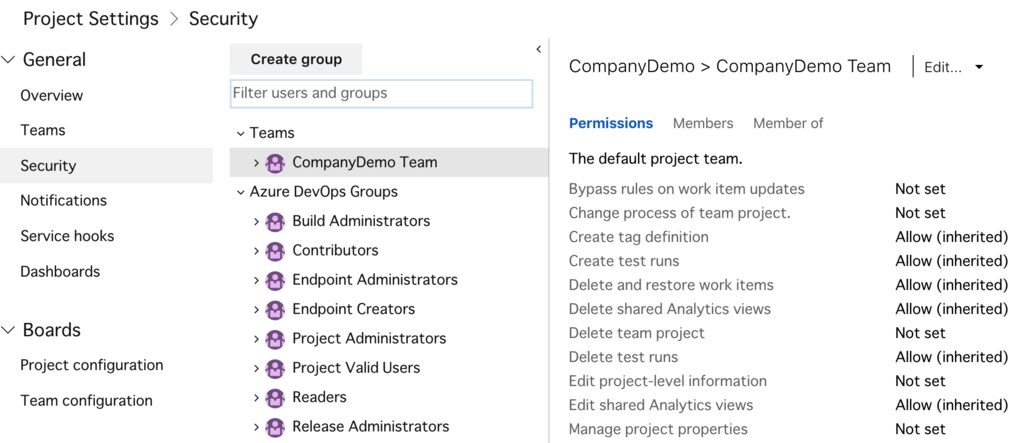Collapse the groups pane with the arrow
This screenshot has height=443, width=1024.
point(539,49)
